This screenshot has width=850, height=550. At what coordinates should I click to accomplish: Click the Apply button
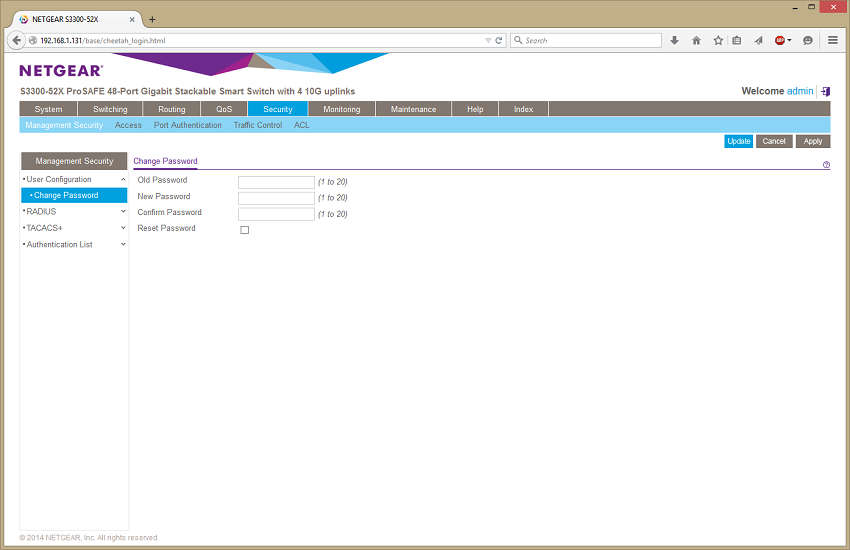[x=813, y=141]
